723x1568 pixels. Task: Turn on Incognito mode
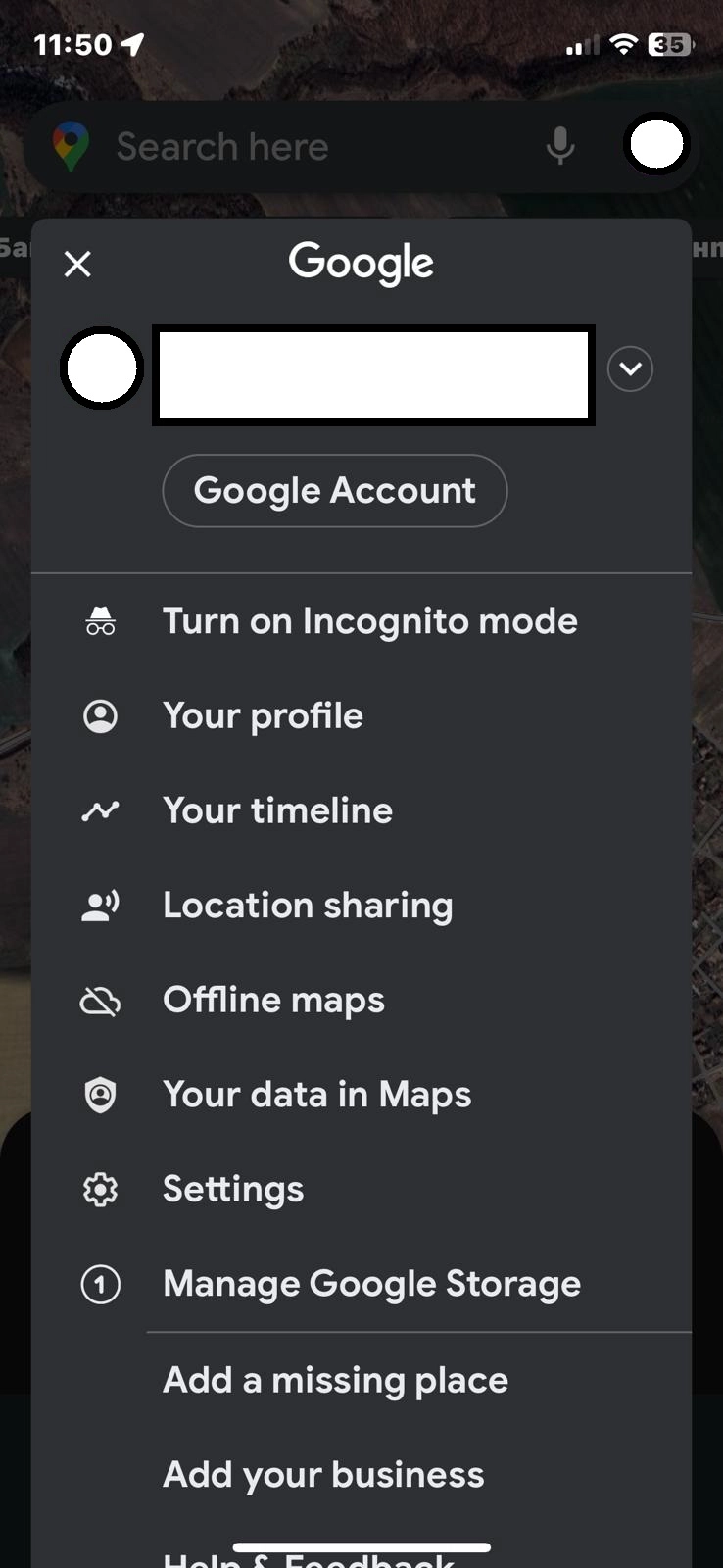(369, 621)
